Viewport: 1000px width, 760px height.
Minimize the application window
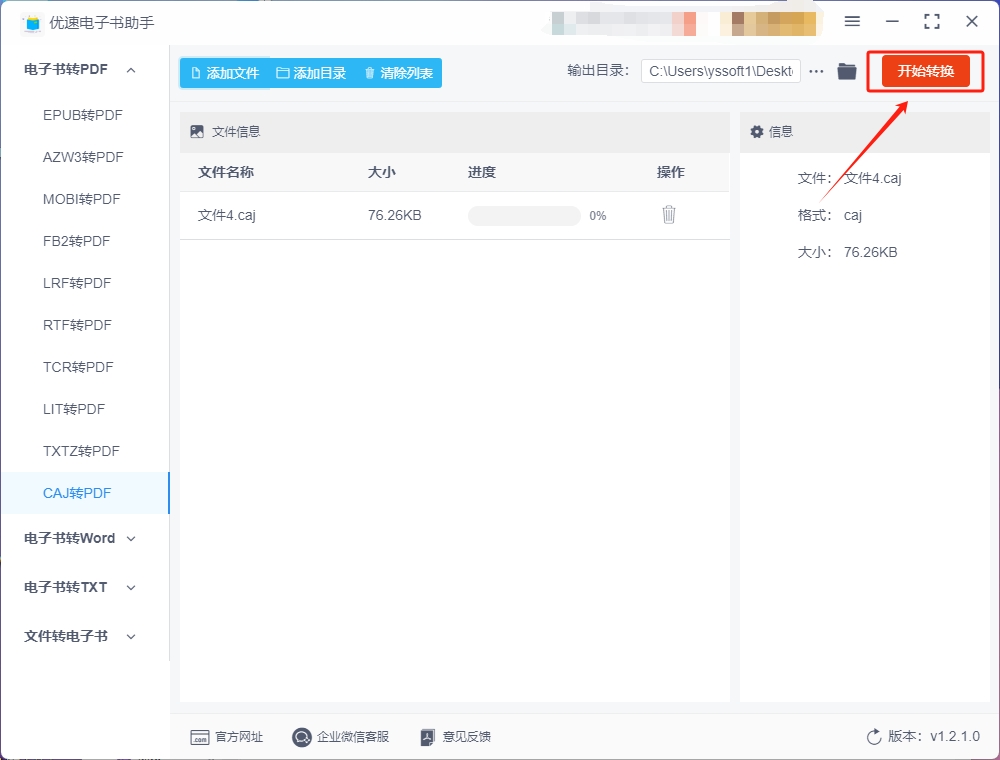pyautogui.click(x=892, y=22)
